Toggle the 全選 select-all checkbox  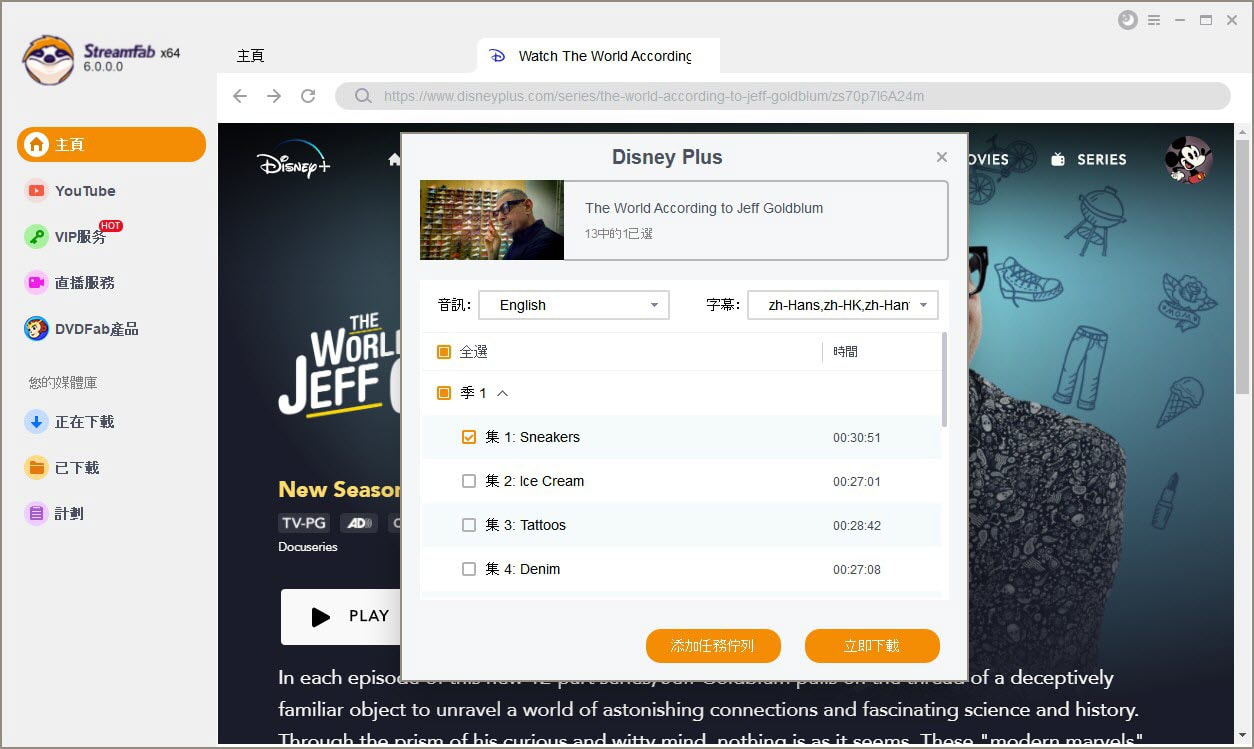click(x=444, y=352)
